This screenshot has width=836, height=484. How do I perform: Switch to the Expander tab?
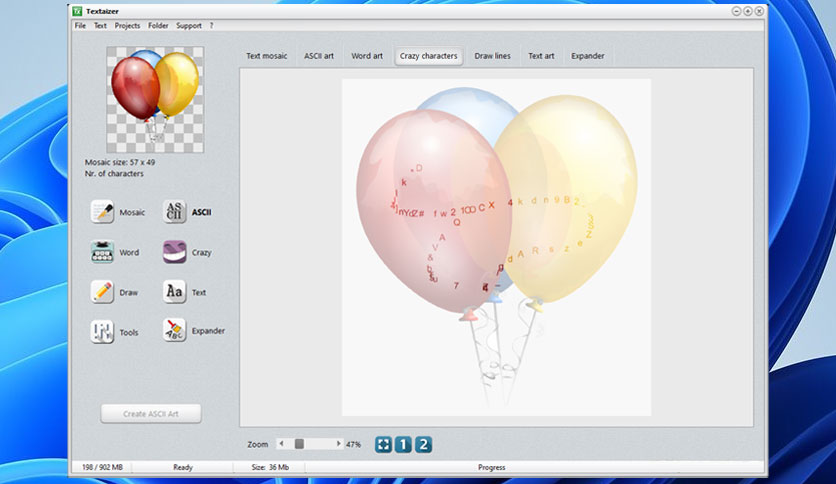pyautogui.click(x=588, y=56)
